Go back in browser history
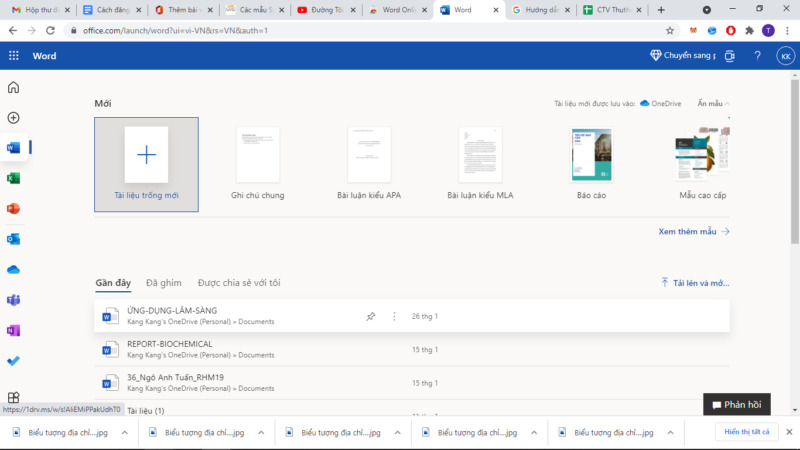The width and height of the screenshot is (800, 450). click(x=13, y=31)
